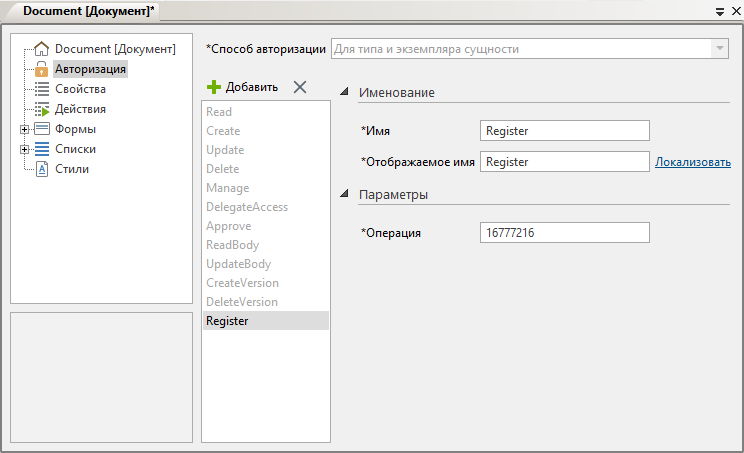
Task: Expand the Формы tree node
Action: (x=23, y=129)
